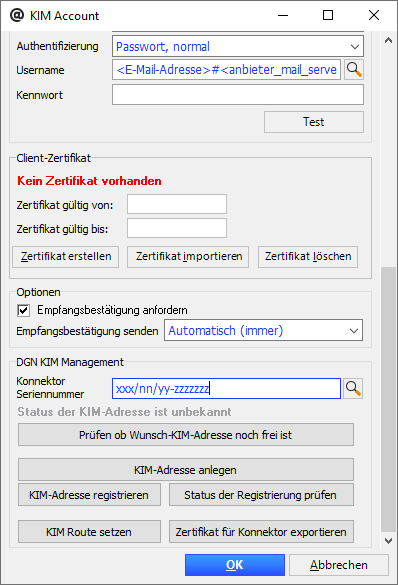Click the @ KIM Account title icon

17,15
